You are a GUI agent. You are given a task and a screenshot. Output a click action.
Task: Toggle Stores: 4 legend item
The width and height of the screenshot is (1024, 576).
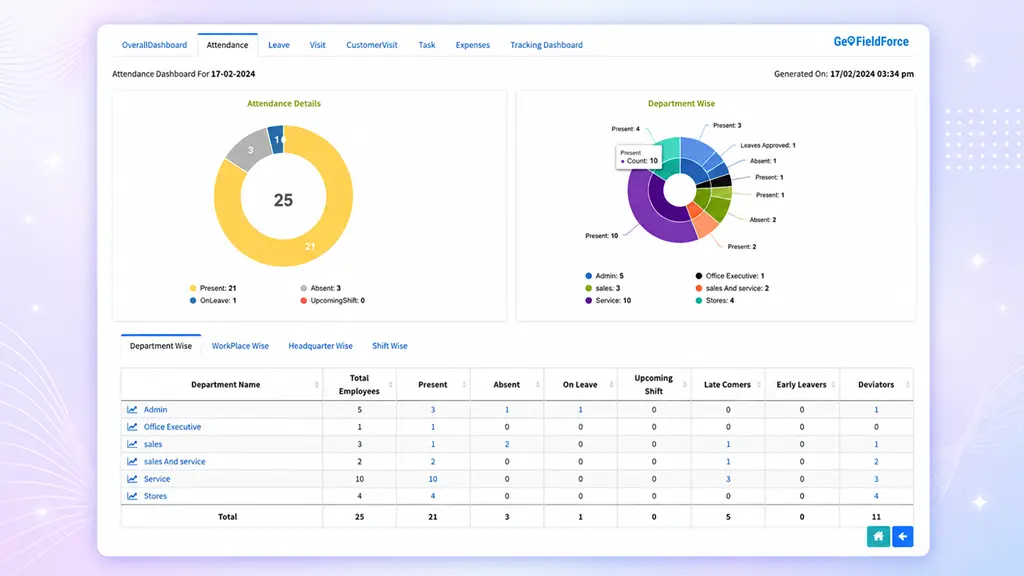click(x=714, y=300)
